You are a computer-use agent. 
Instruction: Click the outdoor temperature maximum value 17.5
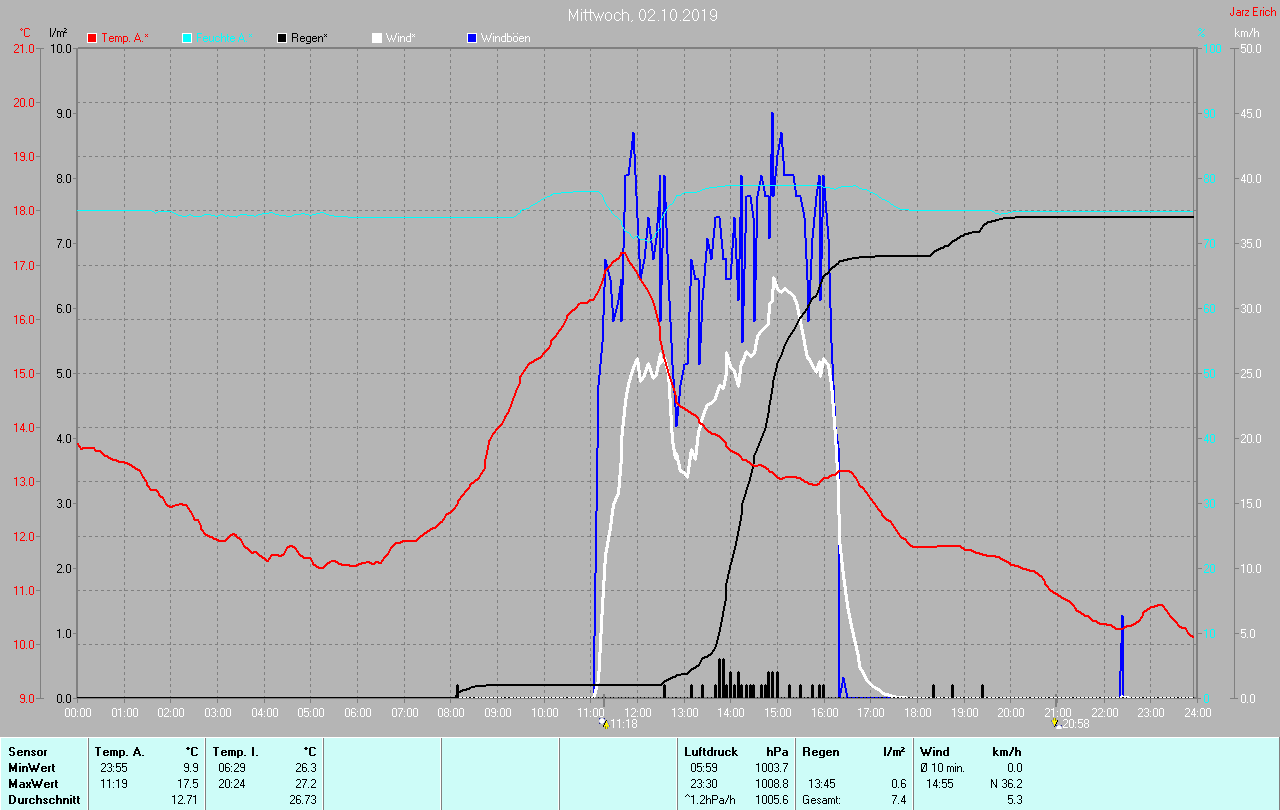pyautogui.click(x=187, y=784)
